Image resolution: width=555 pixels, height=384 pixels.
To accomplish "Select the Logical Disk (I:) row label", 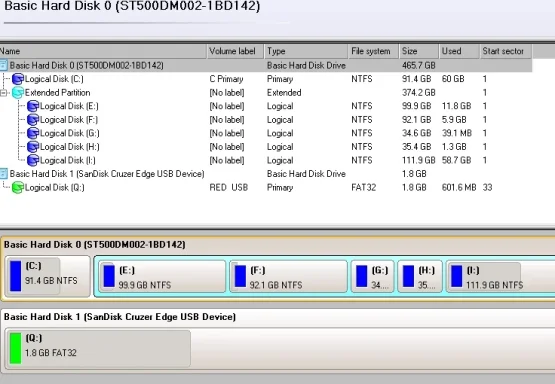I will (x=68, y=160).
